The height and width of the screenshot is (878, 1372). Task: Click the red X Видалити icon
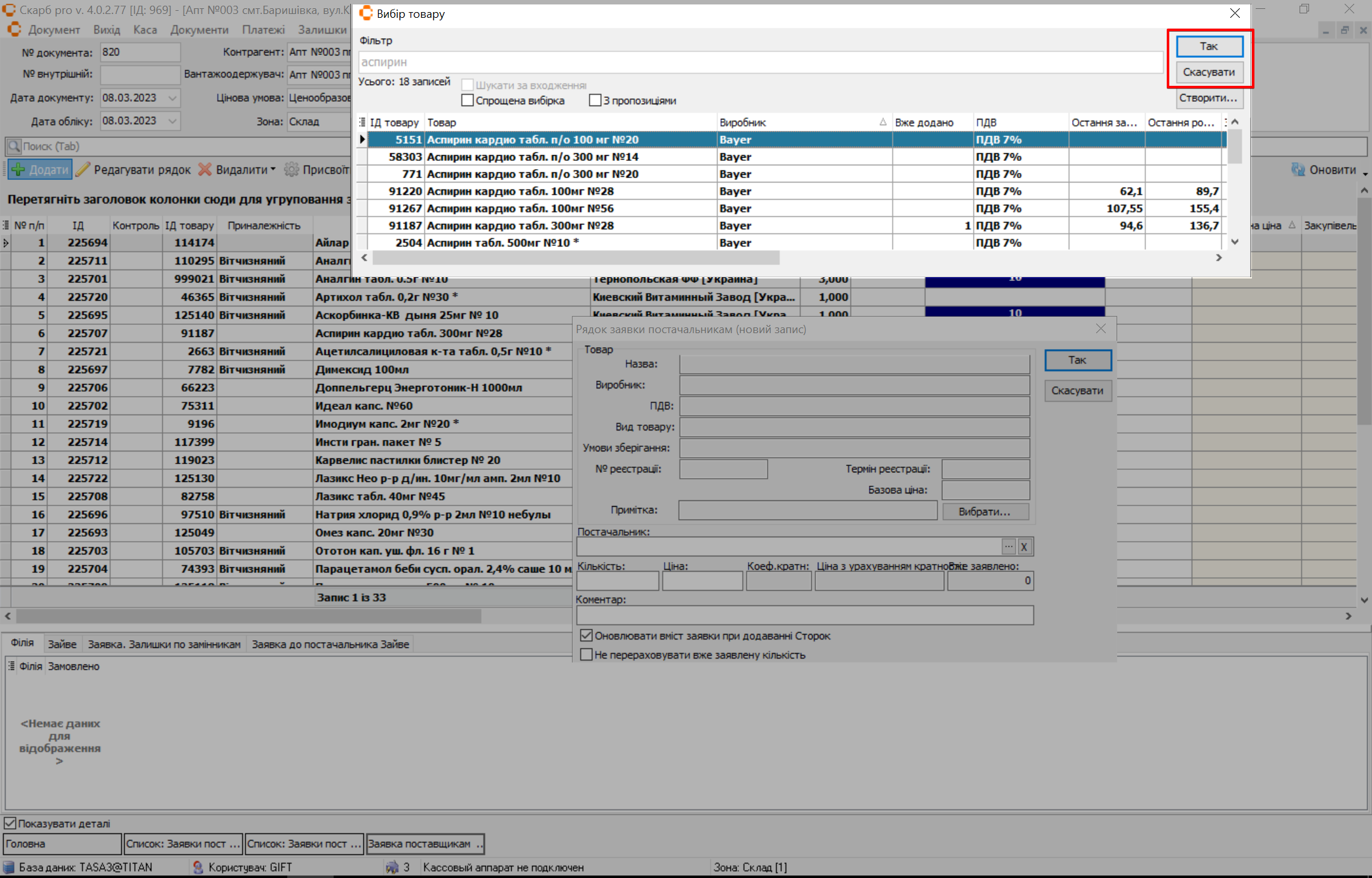205,170
